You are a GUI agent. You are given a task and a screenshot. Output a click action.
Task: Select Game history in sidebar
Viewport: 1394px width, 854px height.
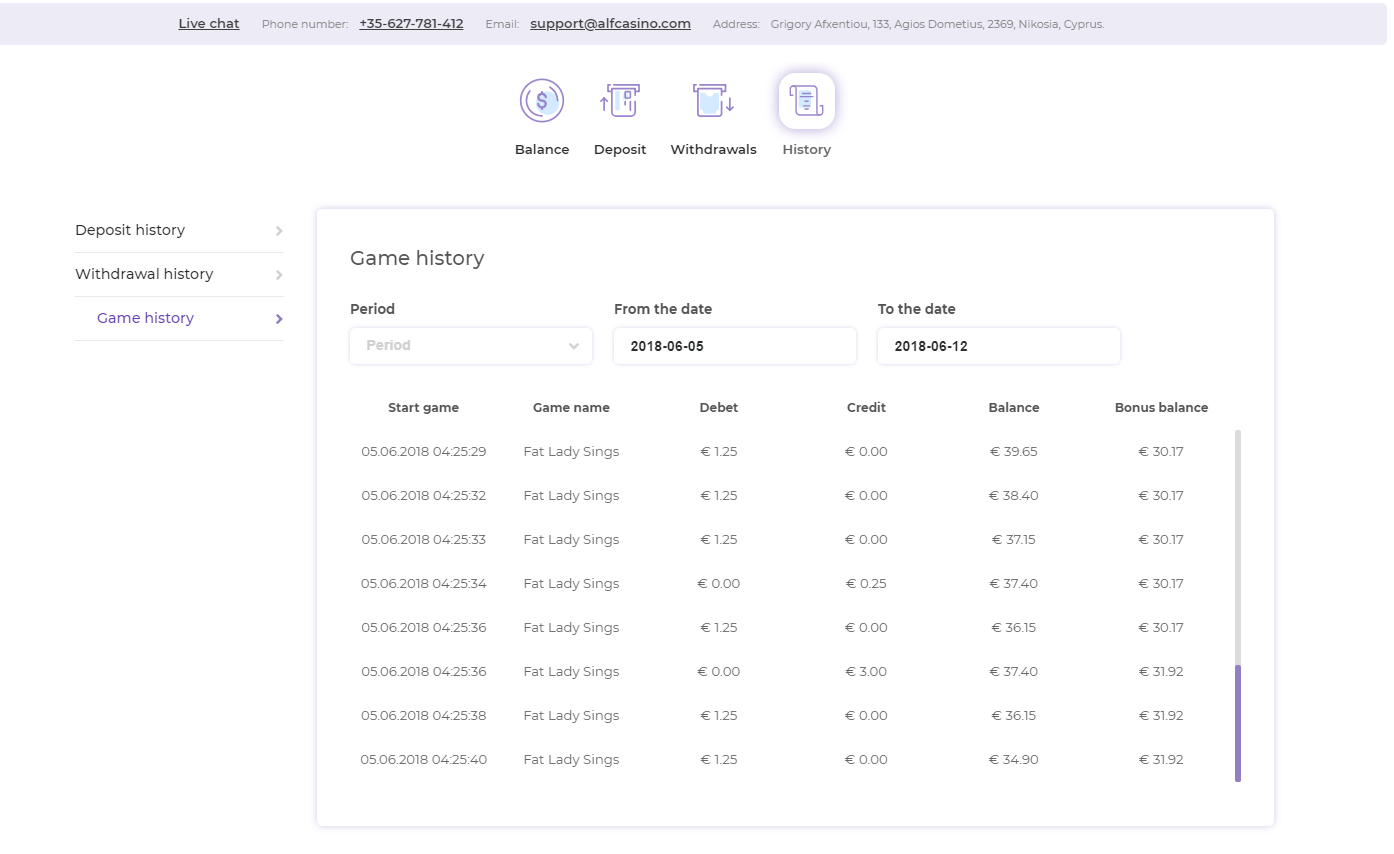pos(179,318)
